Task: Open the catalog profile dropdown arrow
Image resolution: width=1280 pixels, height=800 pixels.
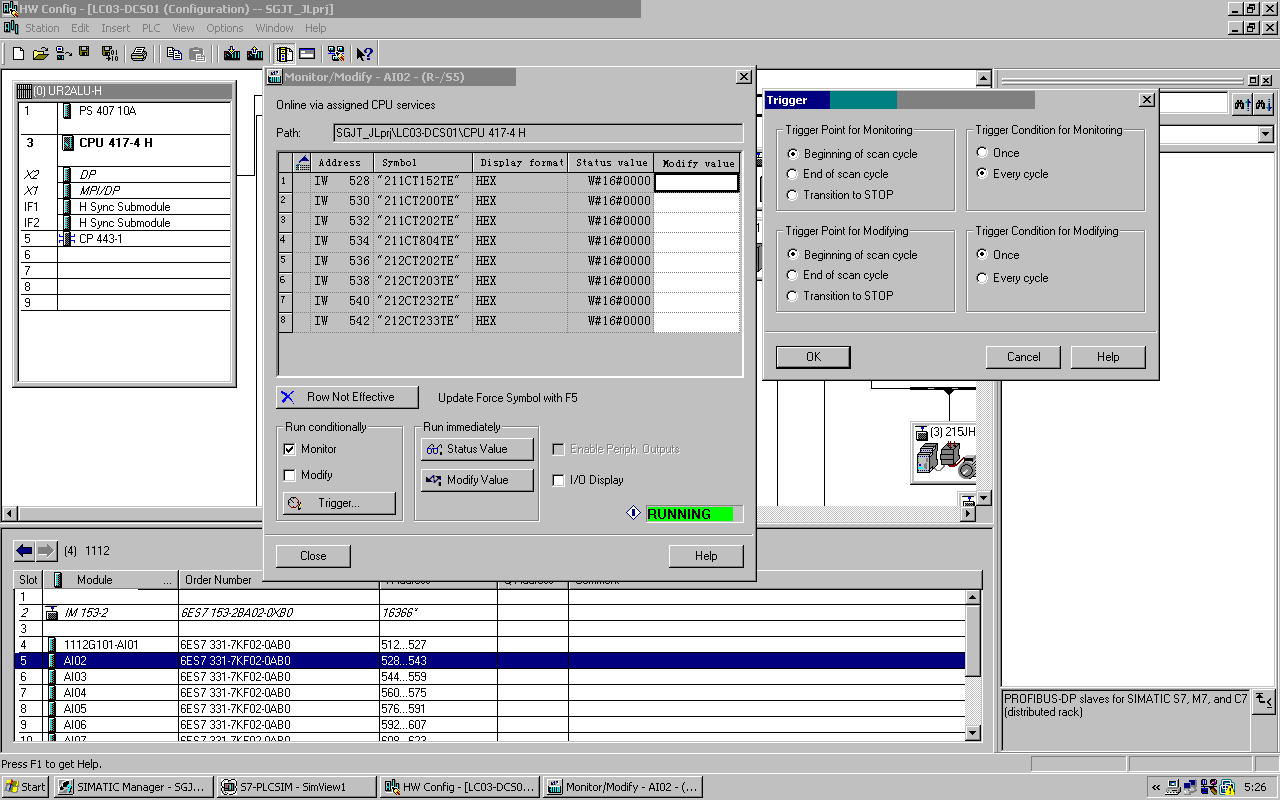Action: coord(1266,134)
